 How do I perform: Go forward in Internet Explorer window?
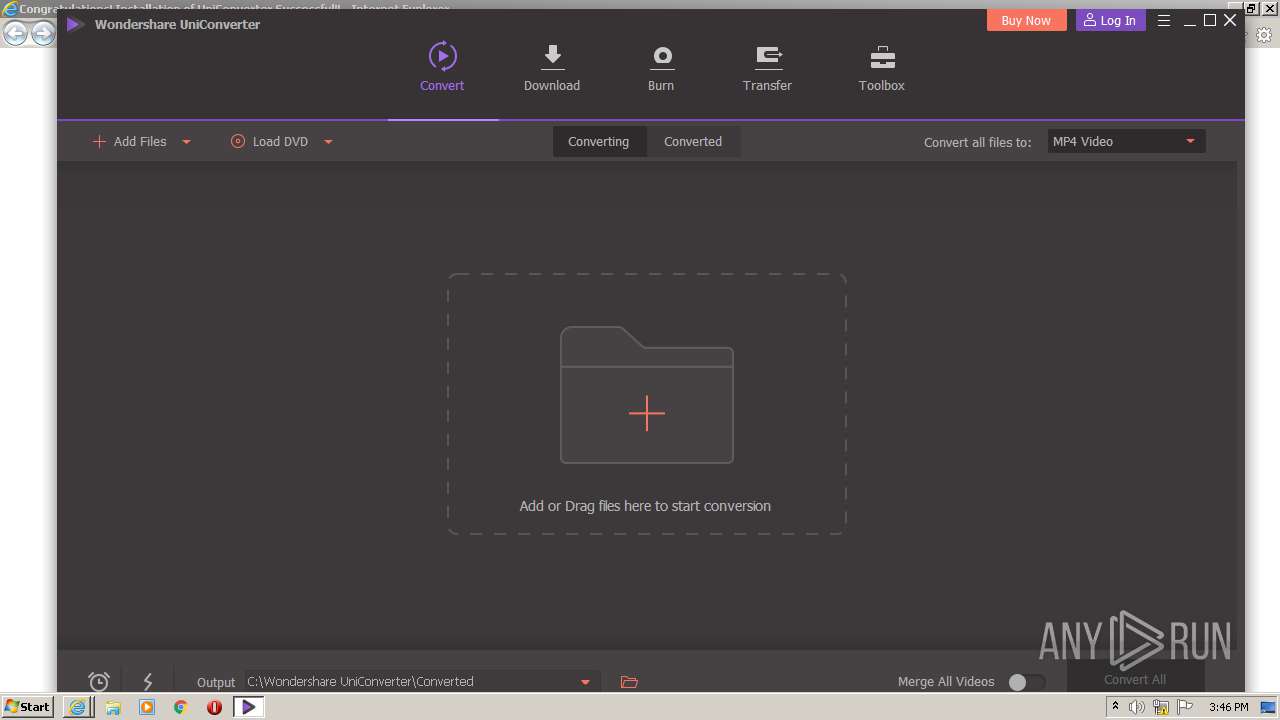pyautogui.click(x=43, y=34)
